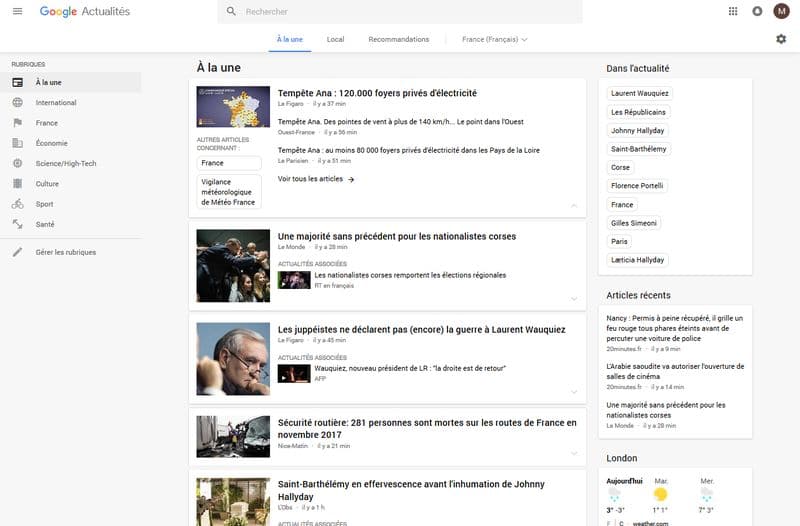800x526 pixels.
Task: Click the Johnny Hallyday trending chip
Action: (637, 131)
